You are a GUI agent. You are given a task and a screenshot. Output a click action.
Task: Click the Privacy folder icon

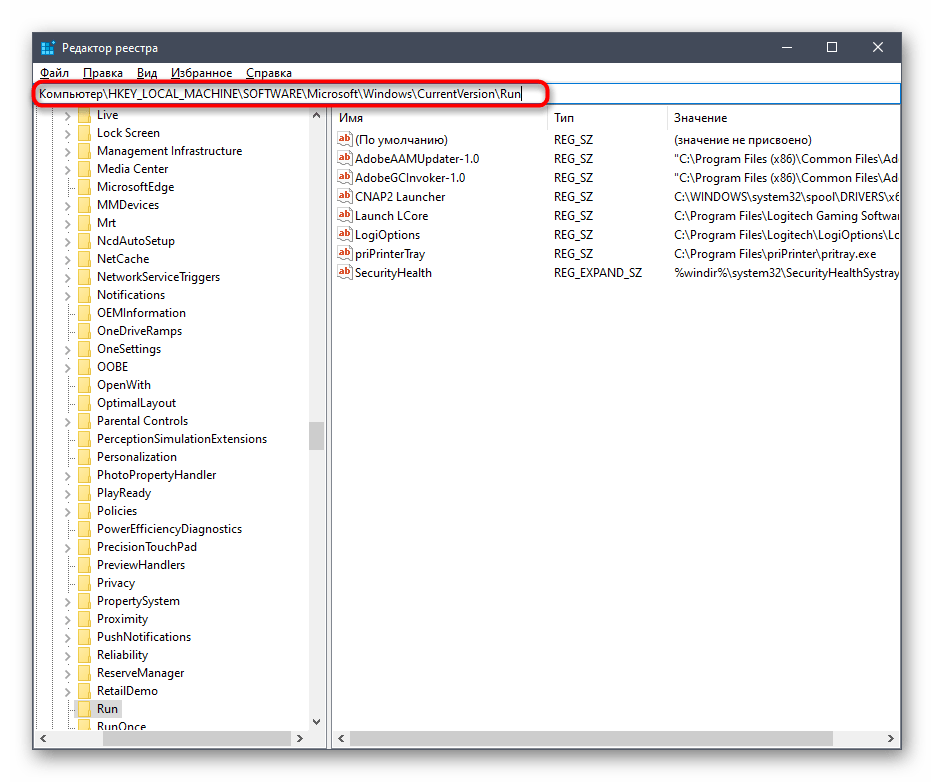(85, 583)
